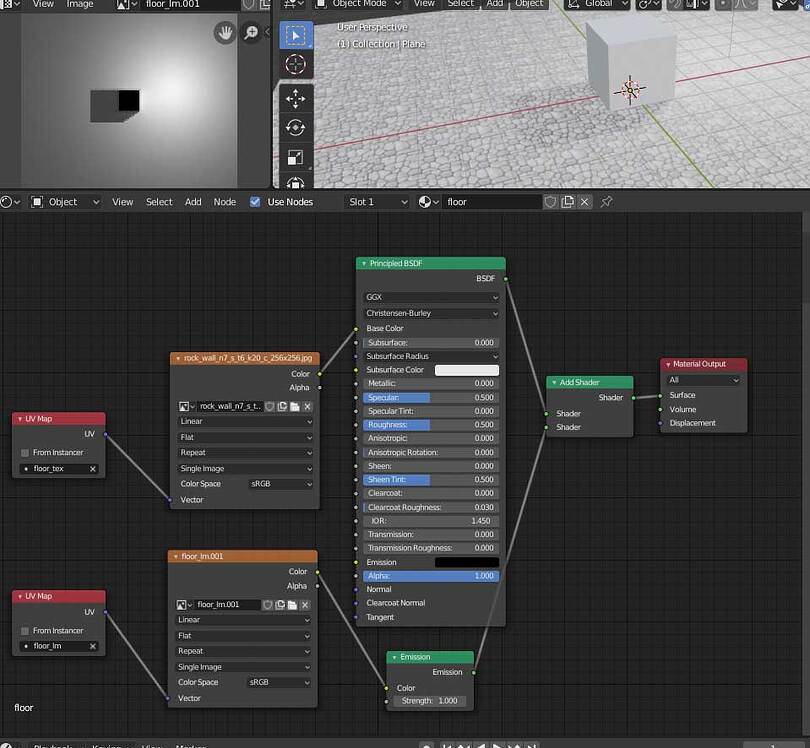Click the pin icon in node editor header
Image resolution: width=810 pixels, height=748 pixels.
pos(606,201)
